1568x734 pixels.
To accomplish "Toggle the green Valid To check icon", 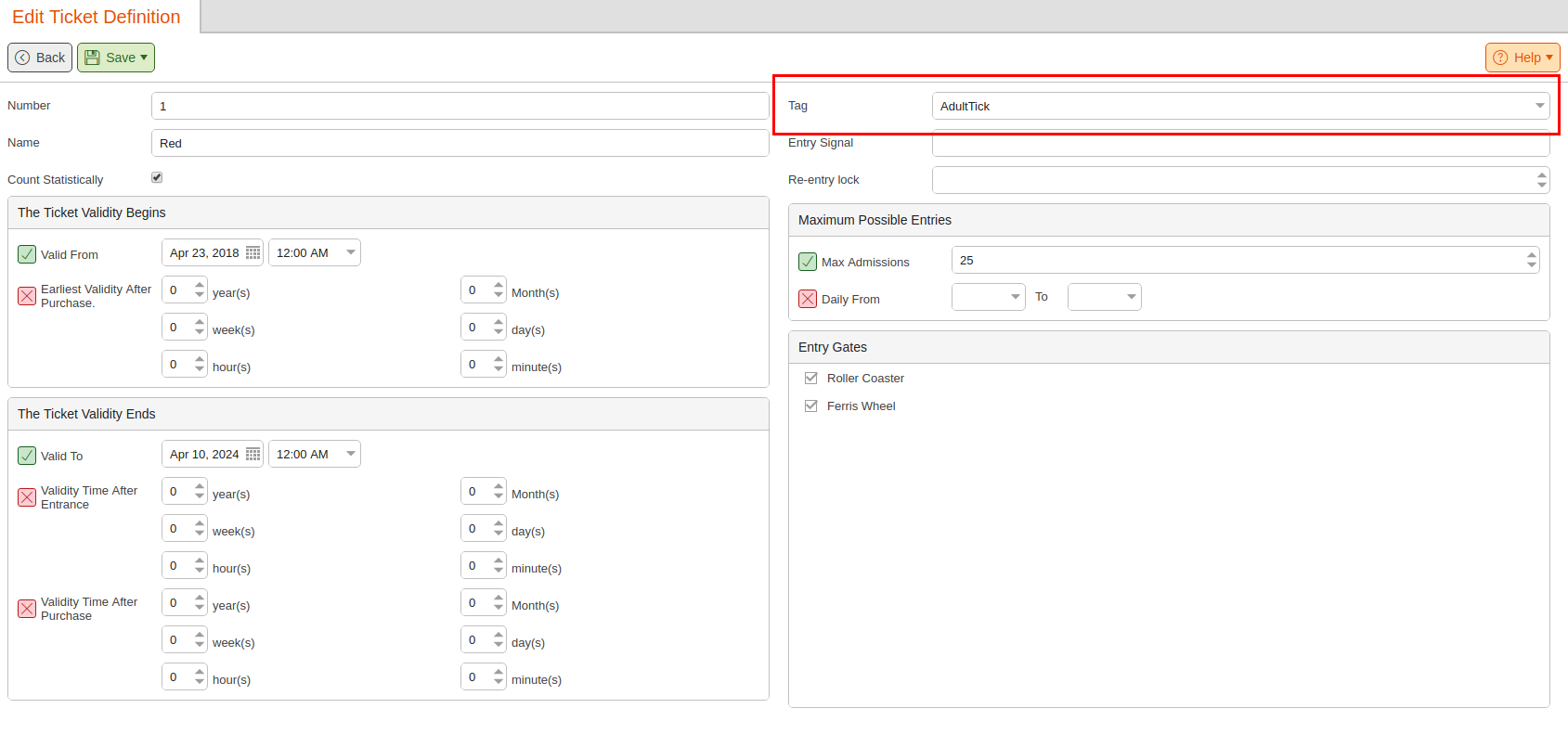I will 27,456.
